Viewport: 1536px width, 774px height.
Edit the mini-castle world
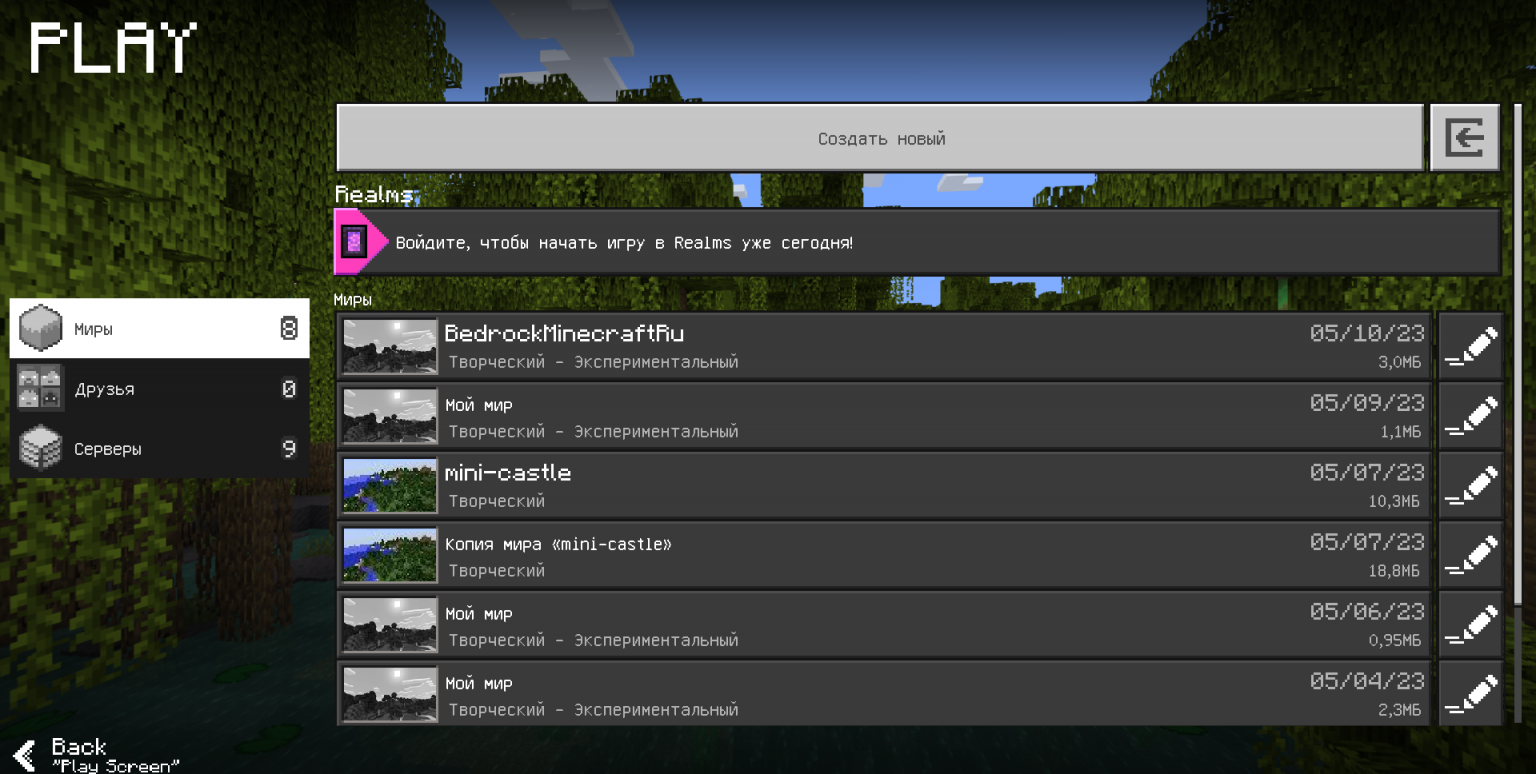[1471, 485]
